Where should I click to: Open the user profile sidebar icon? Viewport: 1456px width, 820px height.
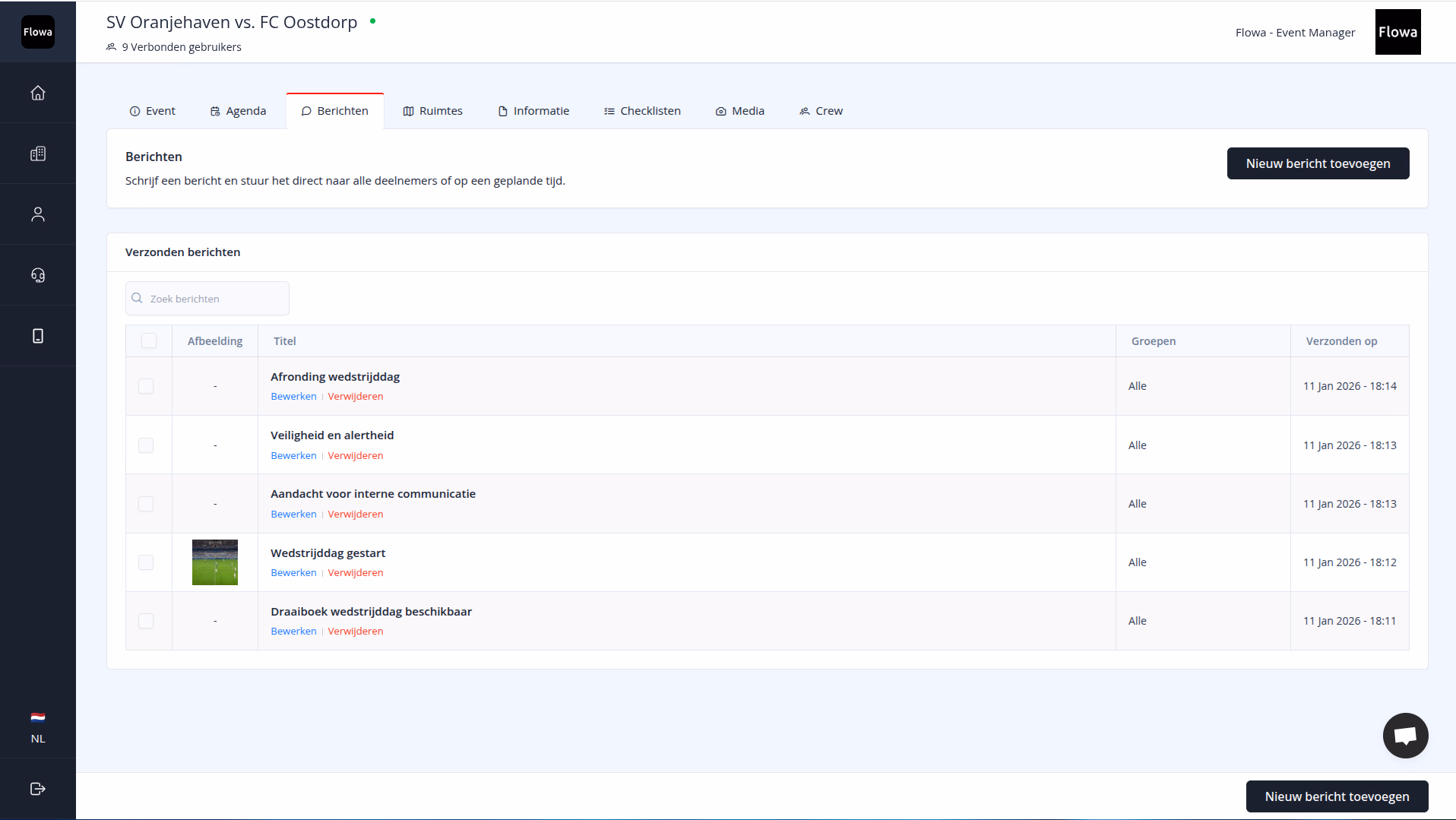click(38, 214)
